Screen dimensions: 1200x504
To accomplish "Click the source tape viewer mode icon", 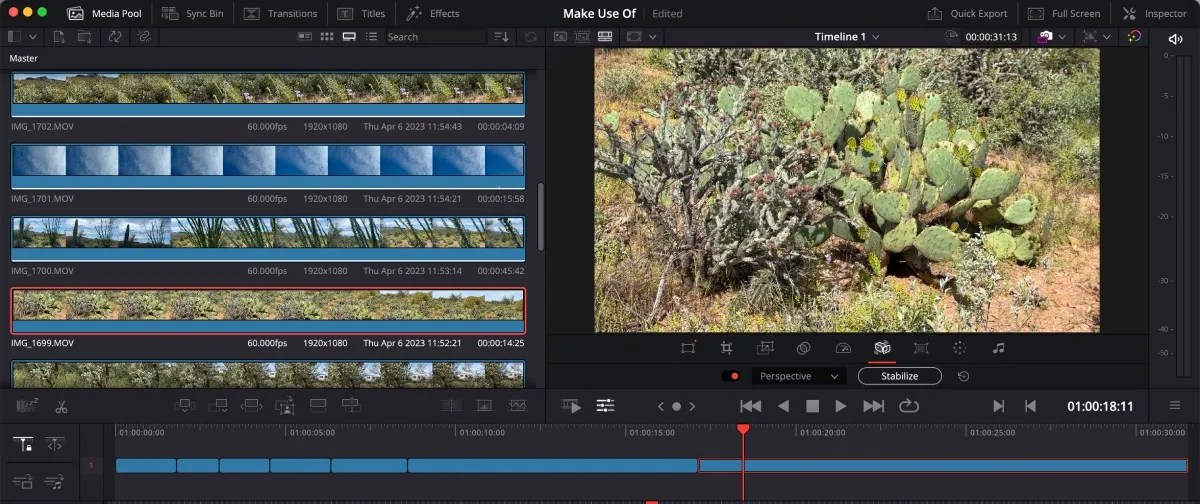I will 582,36.
